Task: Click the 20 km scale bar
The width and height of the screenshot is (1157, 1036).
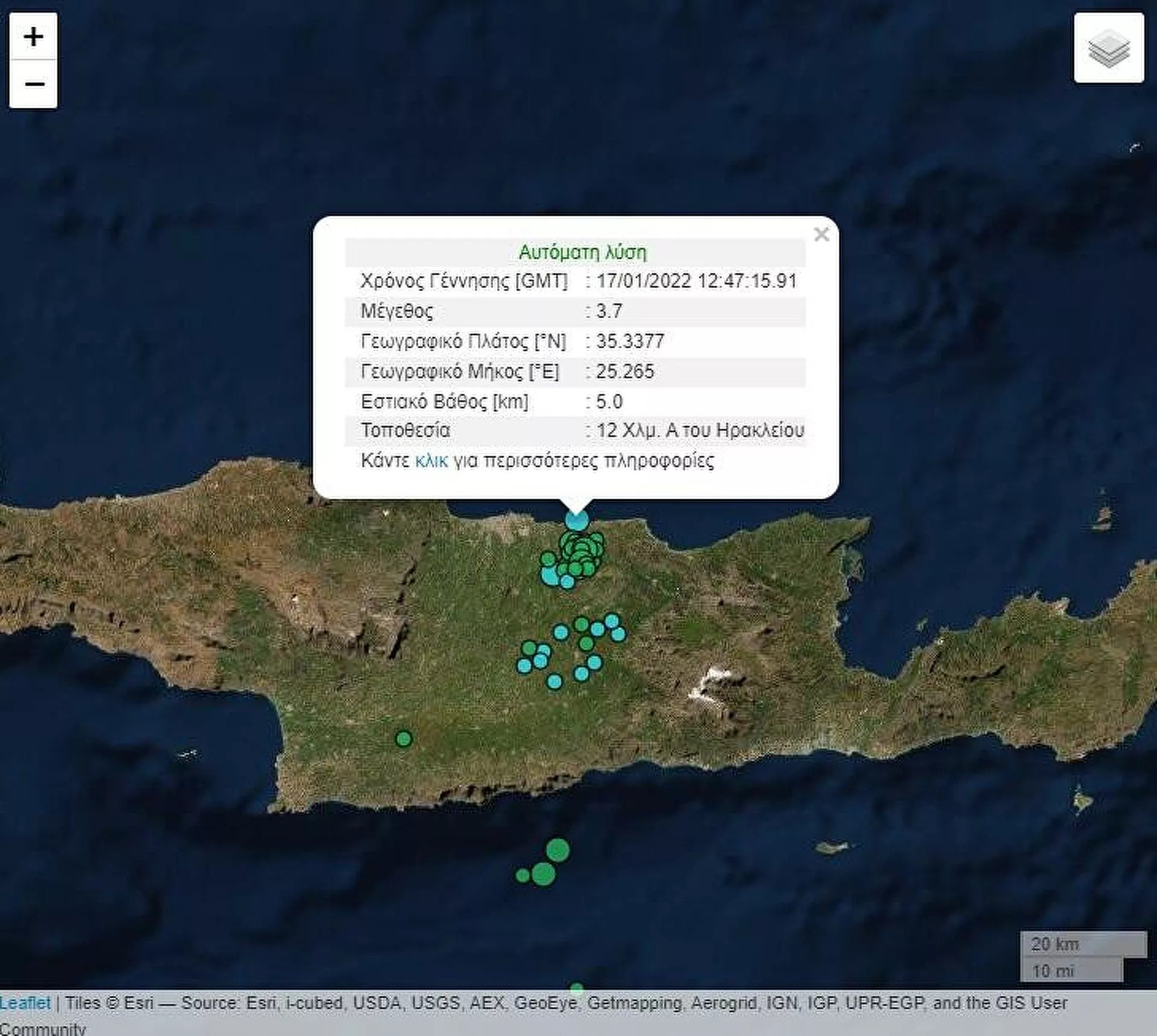Action: tap(1082, 944)
